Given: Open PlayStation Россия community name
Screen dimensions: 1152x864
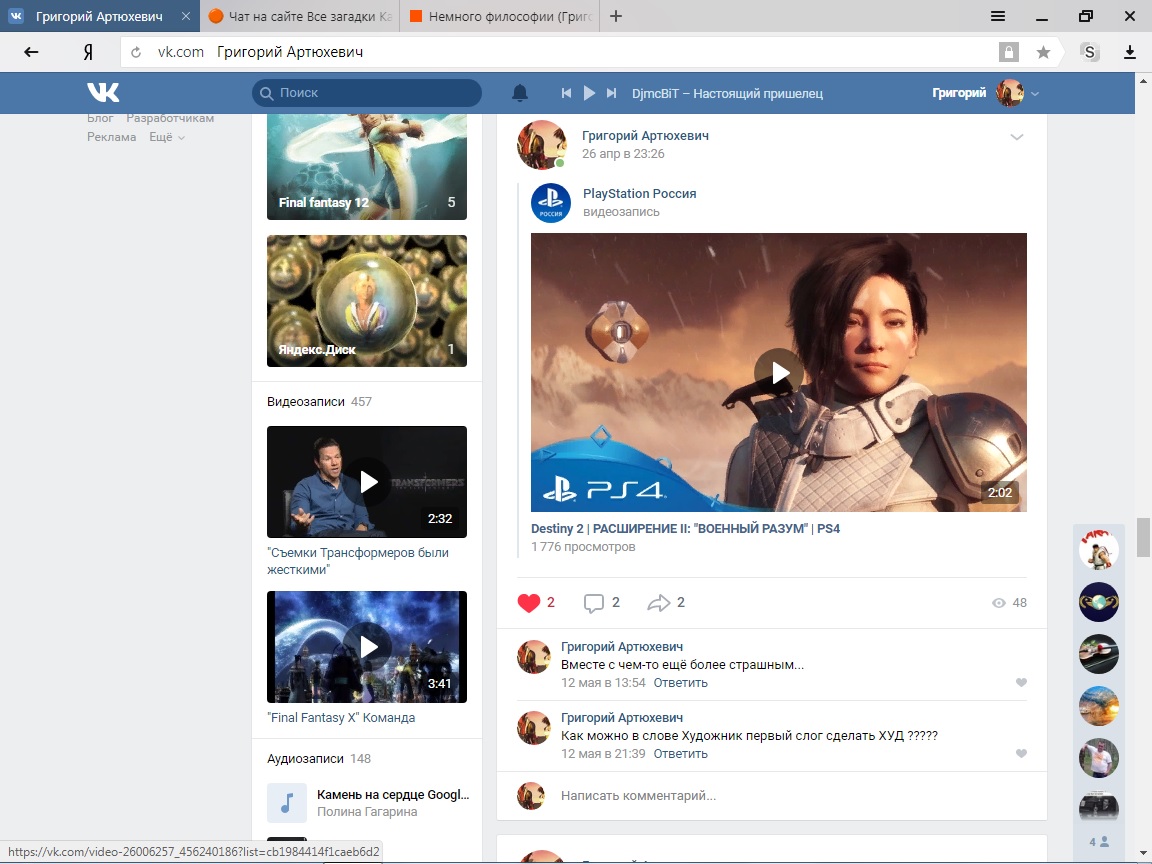Looking at the screenshot, I should (x=639, y=194).
